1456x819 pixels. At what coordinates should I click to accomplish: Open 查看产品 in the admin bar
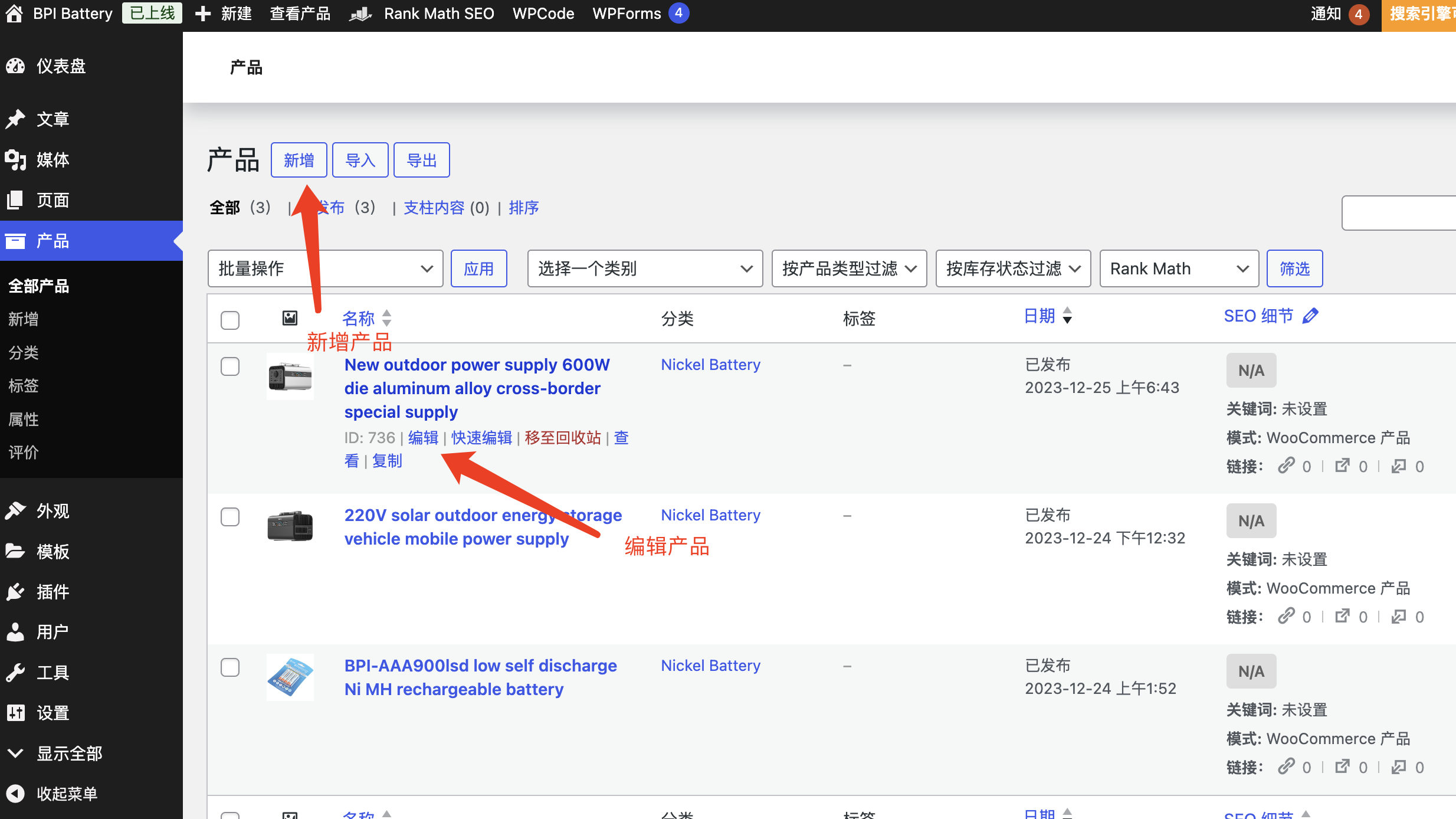click(x=300, y=14)
